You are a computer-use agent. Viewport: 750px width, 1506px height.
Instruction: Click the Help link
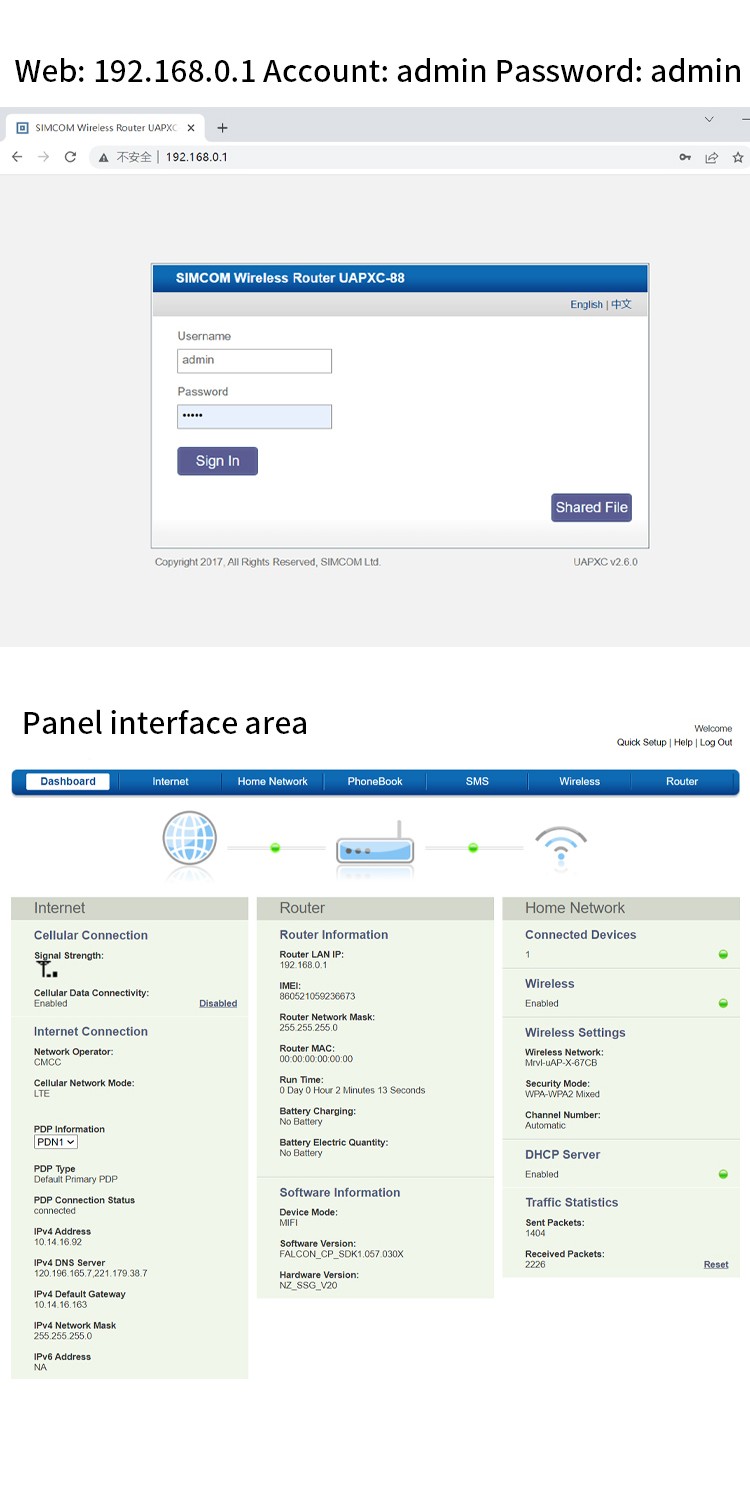(683, 743)
